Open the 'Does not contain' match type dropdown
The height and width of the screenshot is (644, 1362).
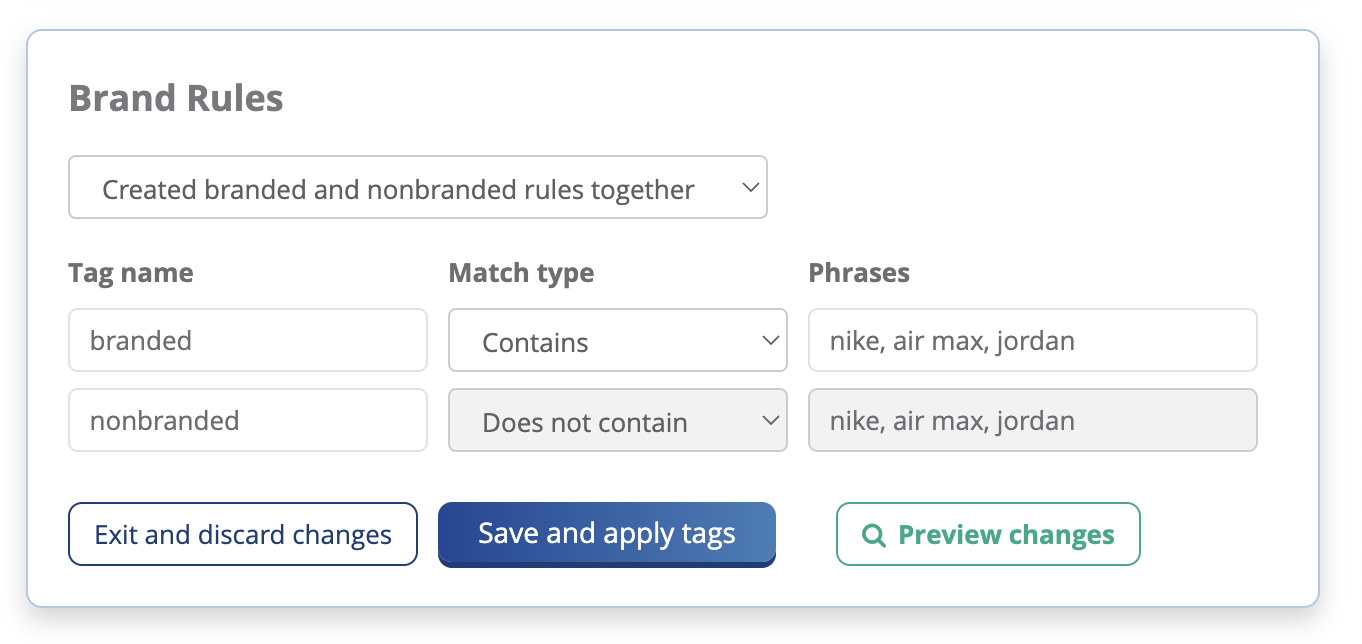pyautogui.click(x=617, y=421)
